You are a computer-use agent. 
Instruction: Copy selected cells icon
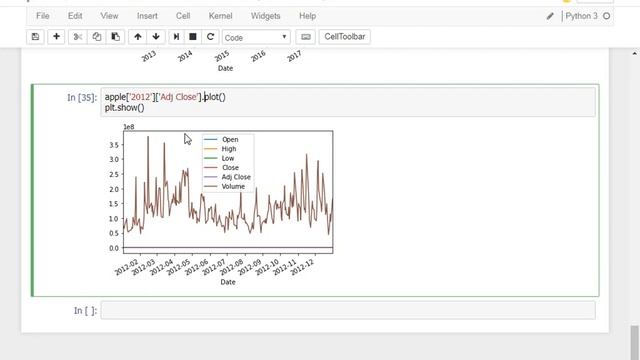pos(96,37)
